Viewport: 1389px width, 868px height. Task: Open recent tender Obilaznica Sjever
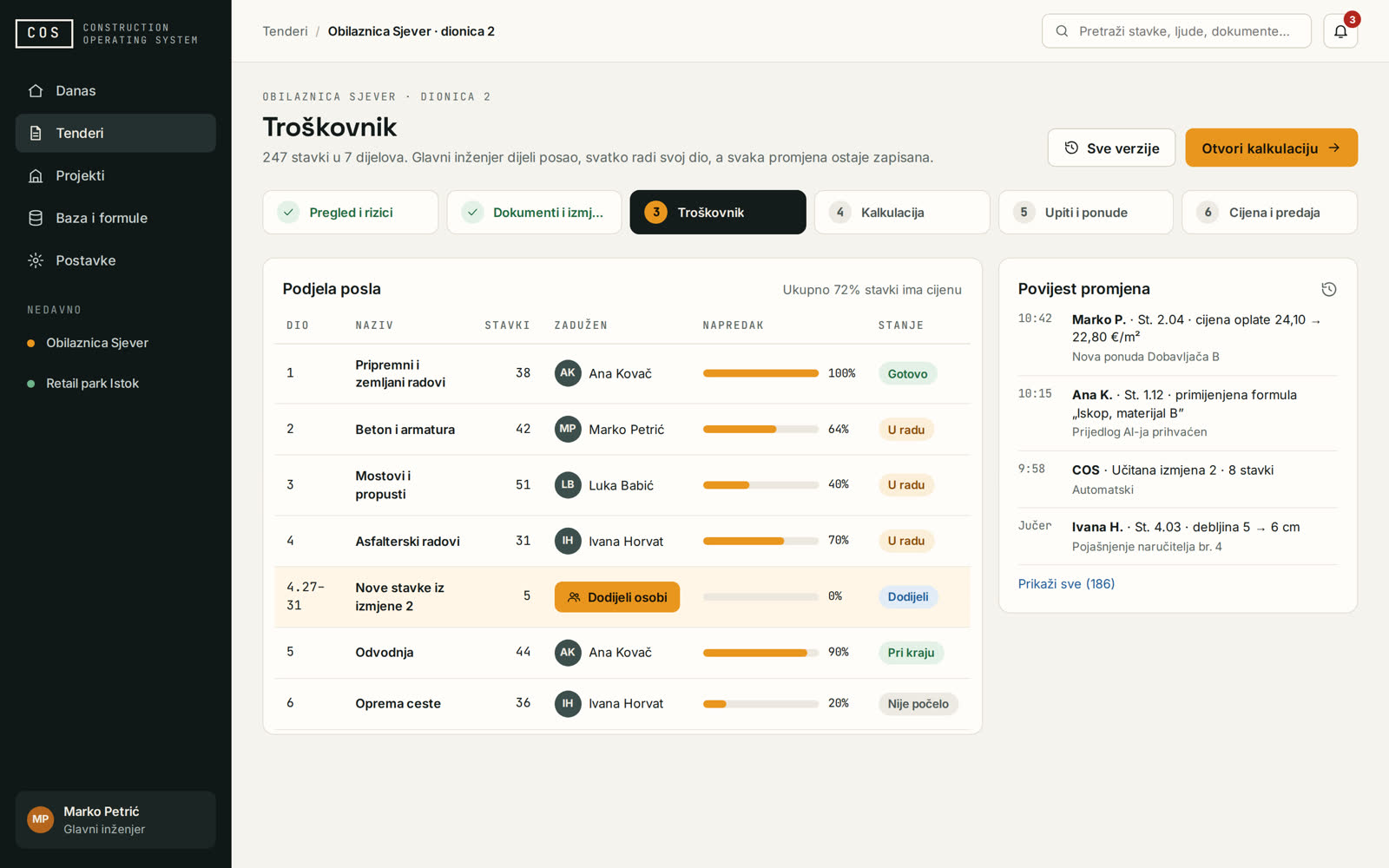click(x=115, y=343)
